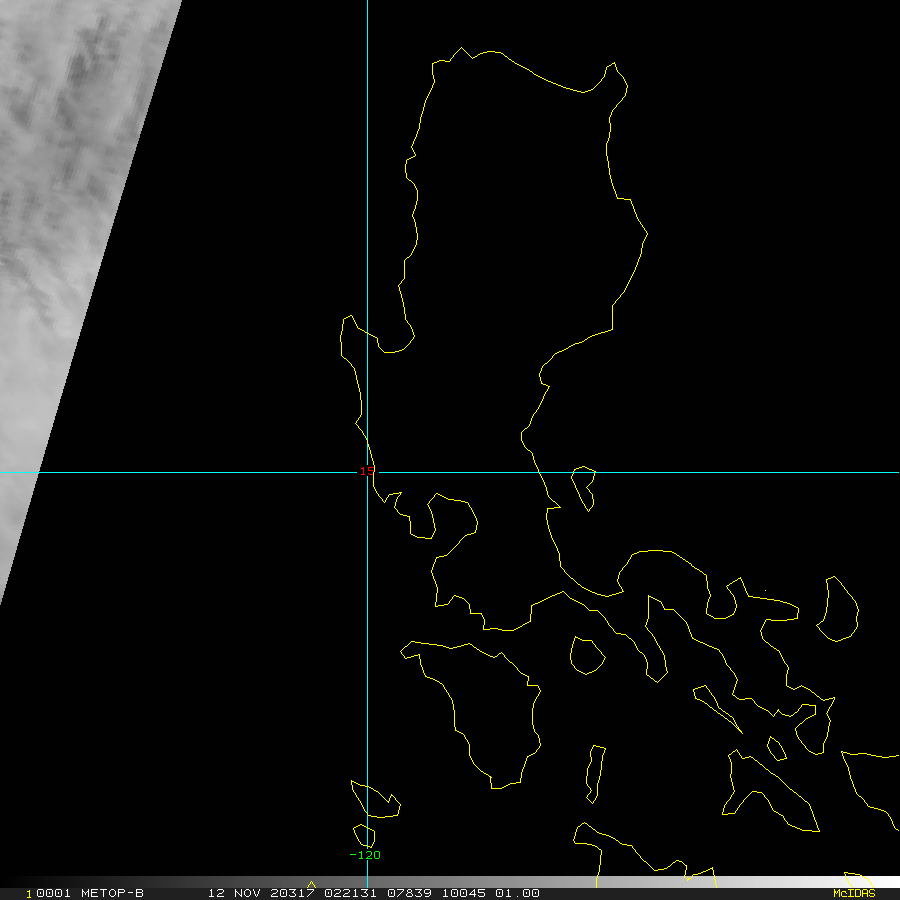Click the 12 NOV date text
The height and width of the screenshot is (900, 900).
tap(234, 893)
